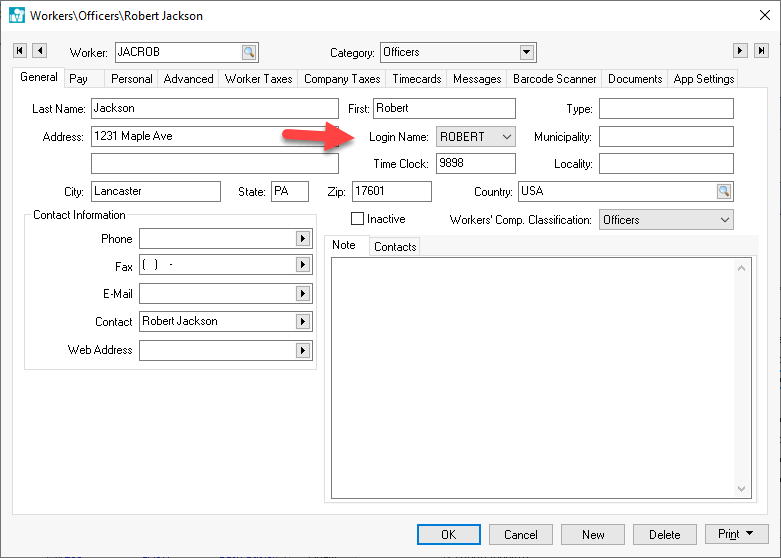Expand Workers' Comp. Classification dropdown

723,220
